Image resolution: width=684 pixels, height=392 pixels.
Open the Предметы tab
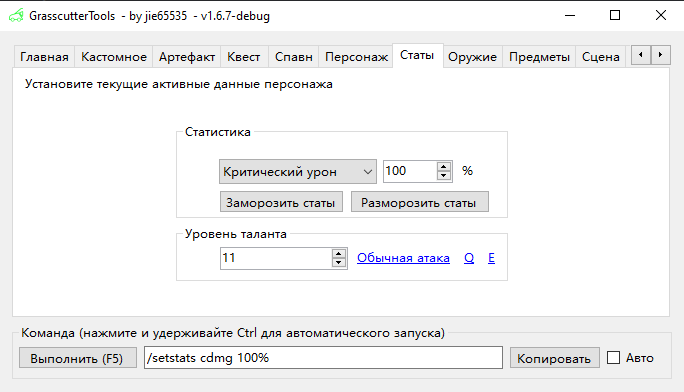point(539,57)
